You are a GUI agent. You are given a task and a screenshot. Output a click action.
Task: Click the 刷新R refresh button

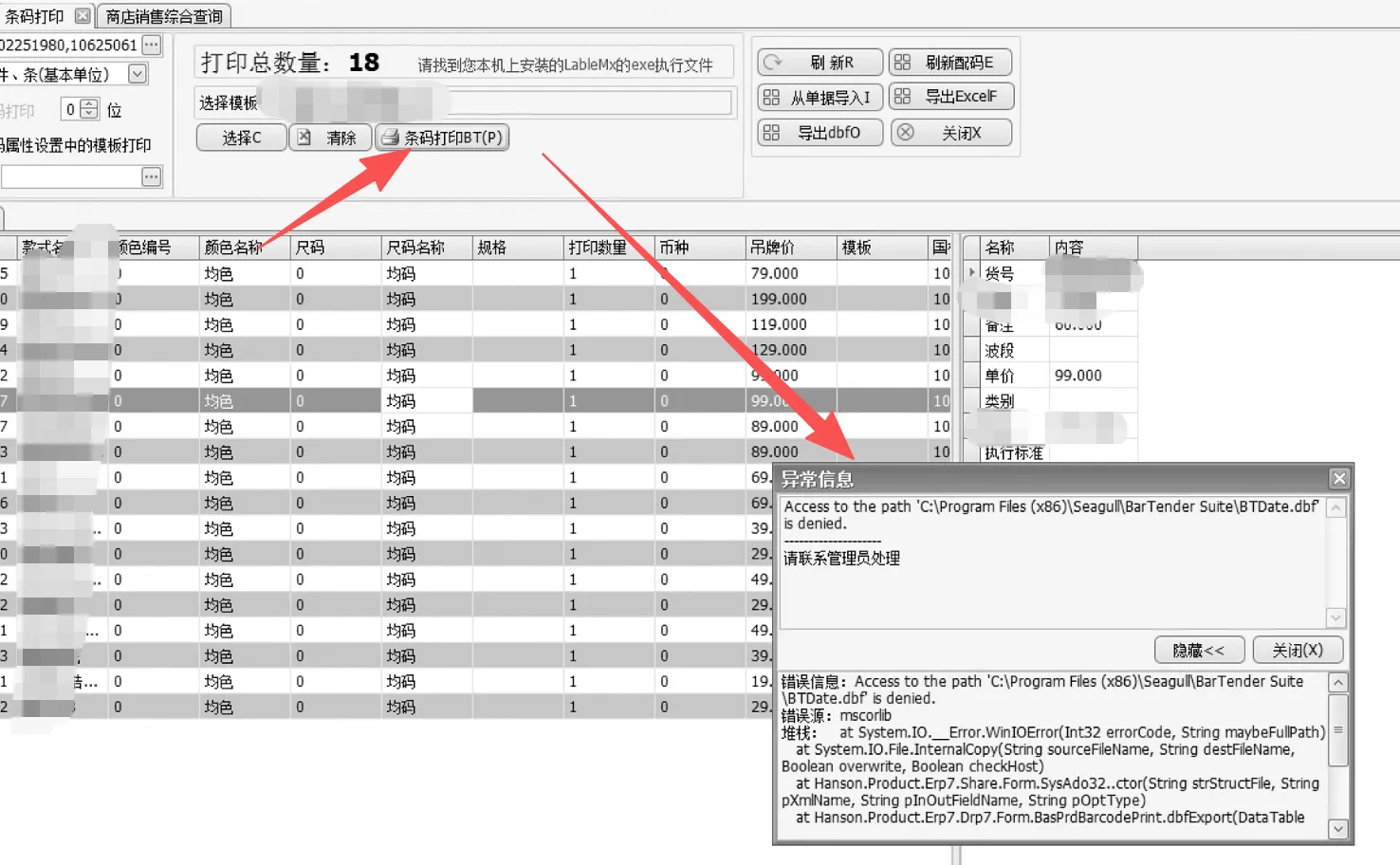820,63
